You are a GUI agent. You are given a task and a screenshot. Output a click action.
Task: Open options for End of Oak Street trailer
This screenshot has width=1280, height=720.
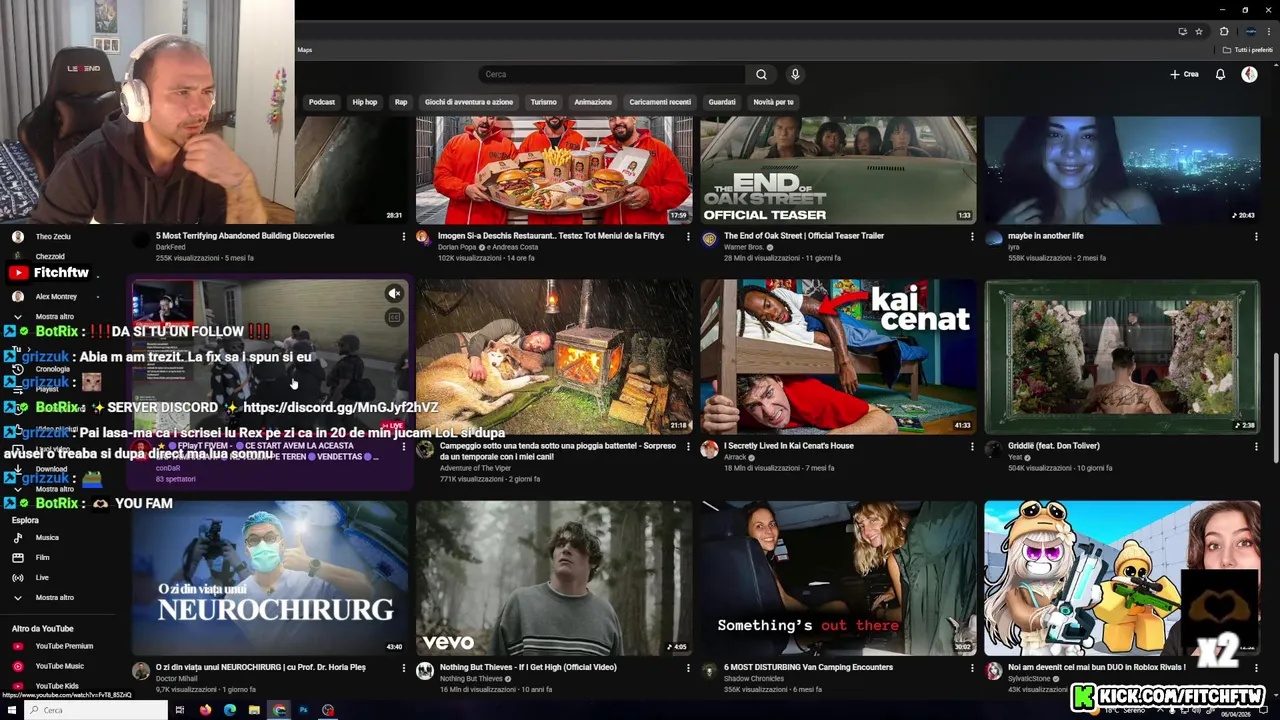point(972,237)
